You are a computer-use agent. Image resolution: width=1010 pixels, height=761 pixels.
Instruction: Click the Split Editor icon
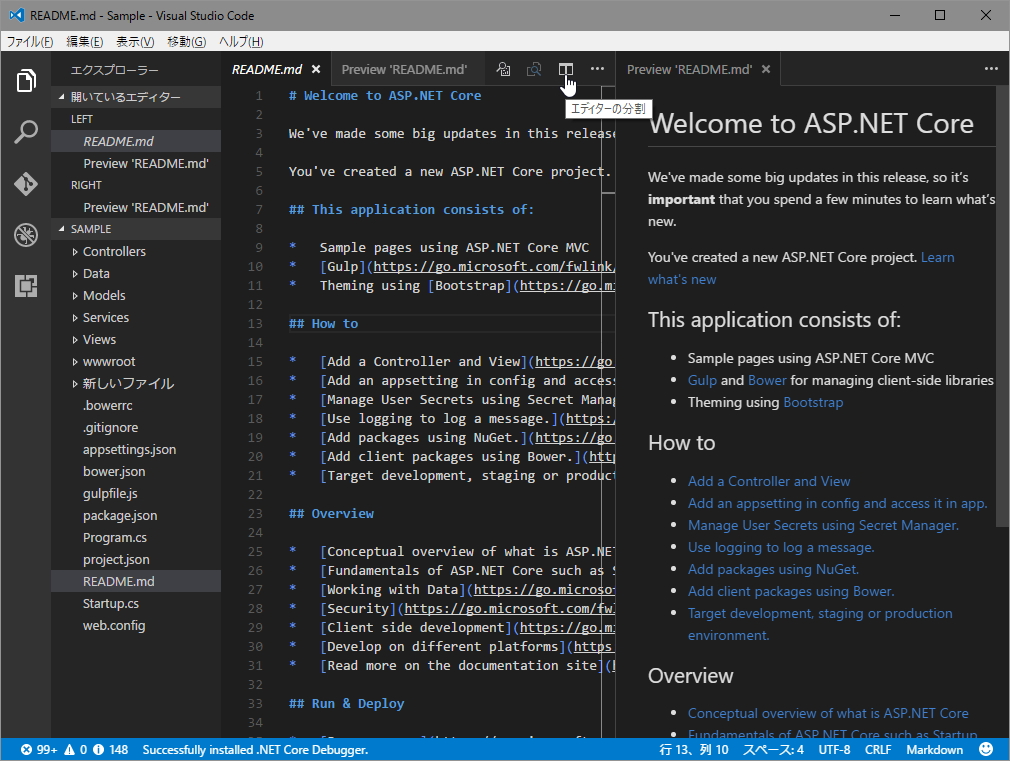click(566, 69)
